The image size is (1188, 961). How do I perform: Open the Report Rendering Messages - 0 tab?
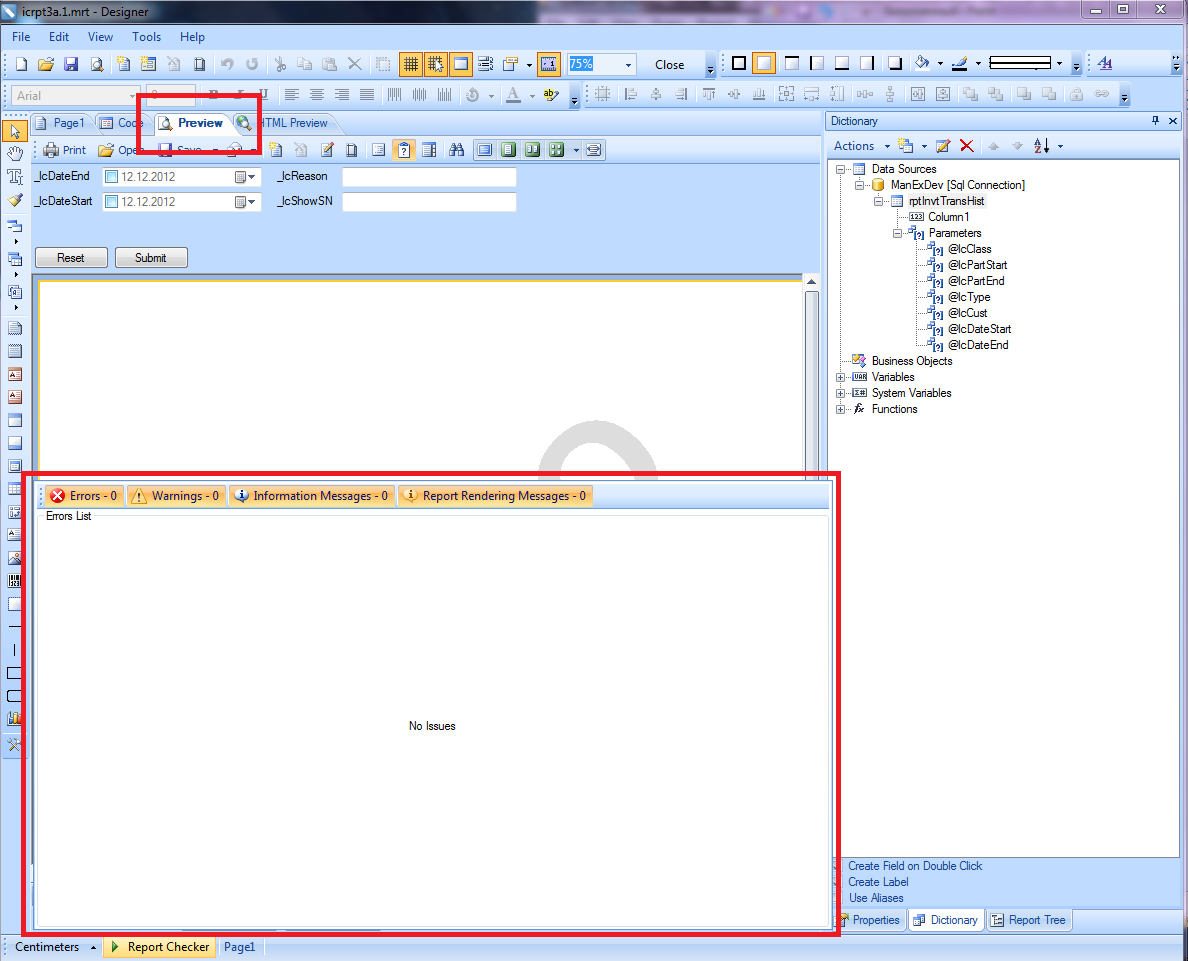[496, 496]
